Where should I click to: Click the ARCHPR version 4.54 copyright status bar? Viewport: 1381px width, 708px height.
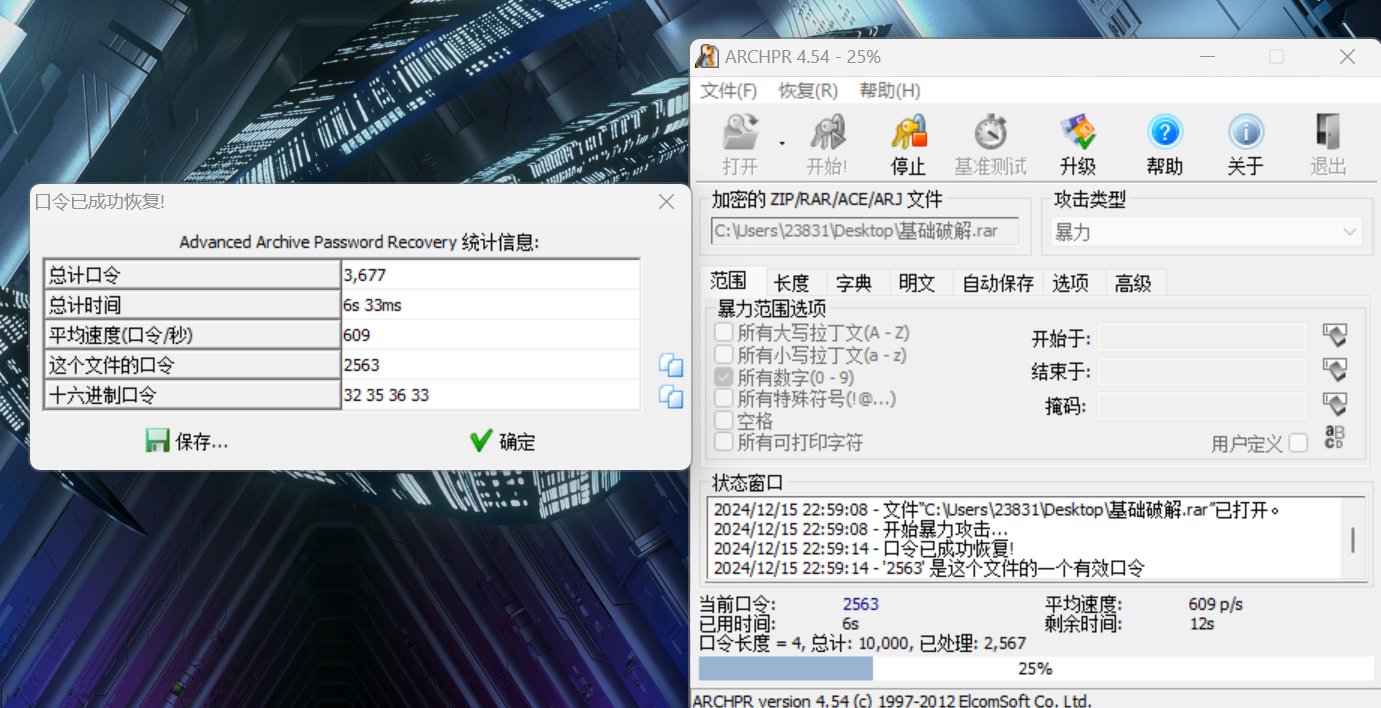tap(892, 700)
